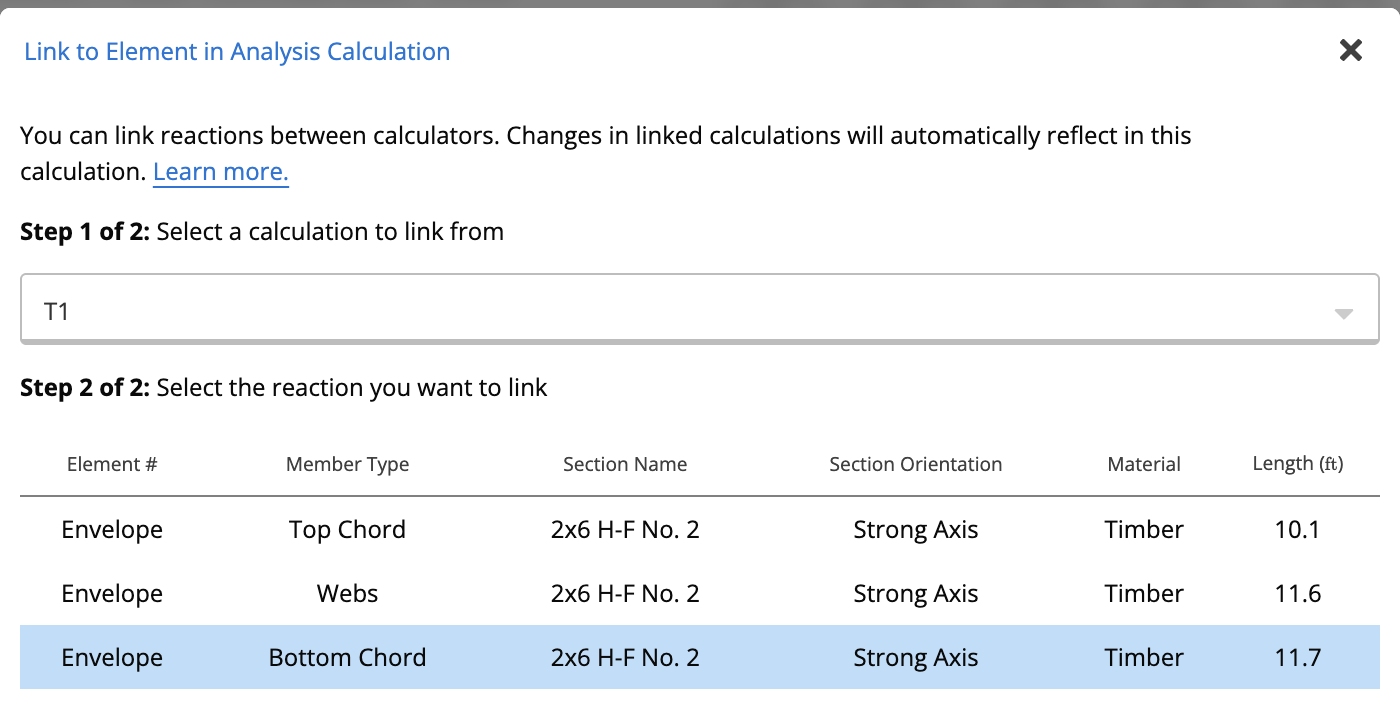Click the Section Orientation column header

(x=915, y=464)
